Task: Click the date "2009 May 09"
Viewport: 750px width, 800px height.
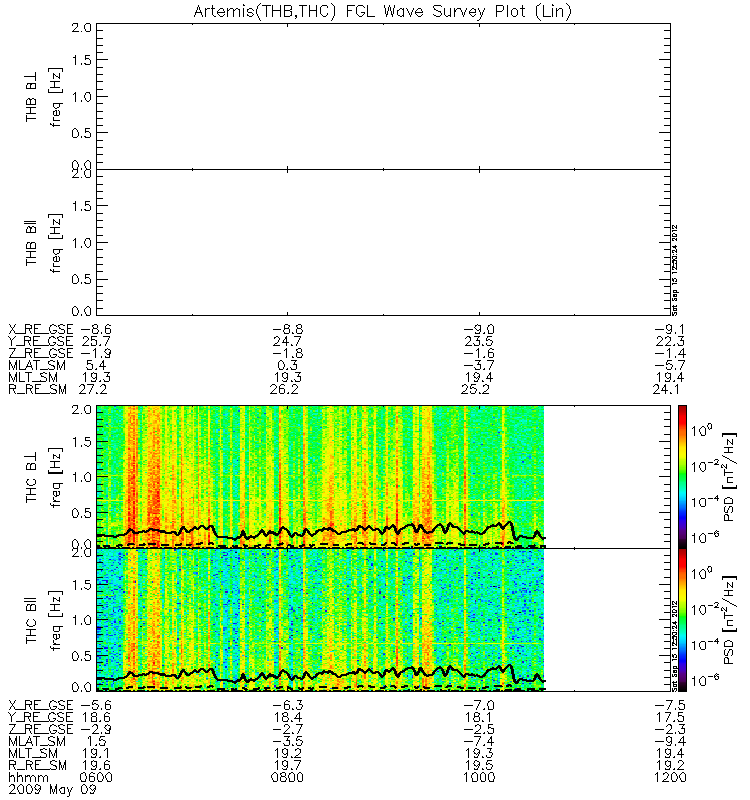Action: coord(52,790)
